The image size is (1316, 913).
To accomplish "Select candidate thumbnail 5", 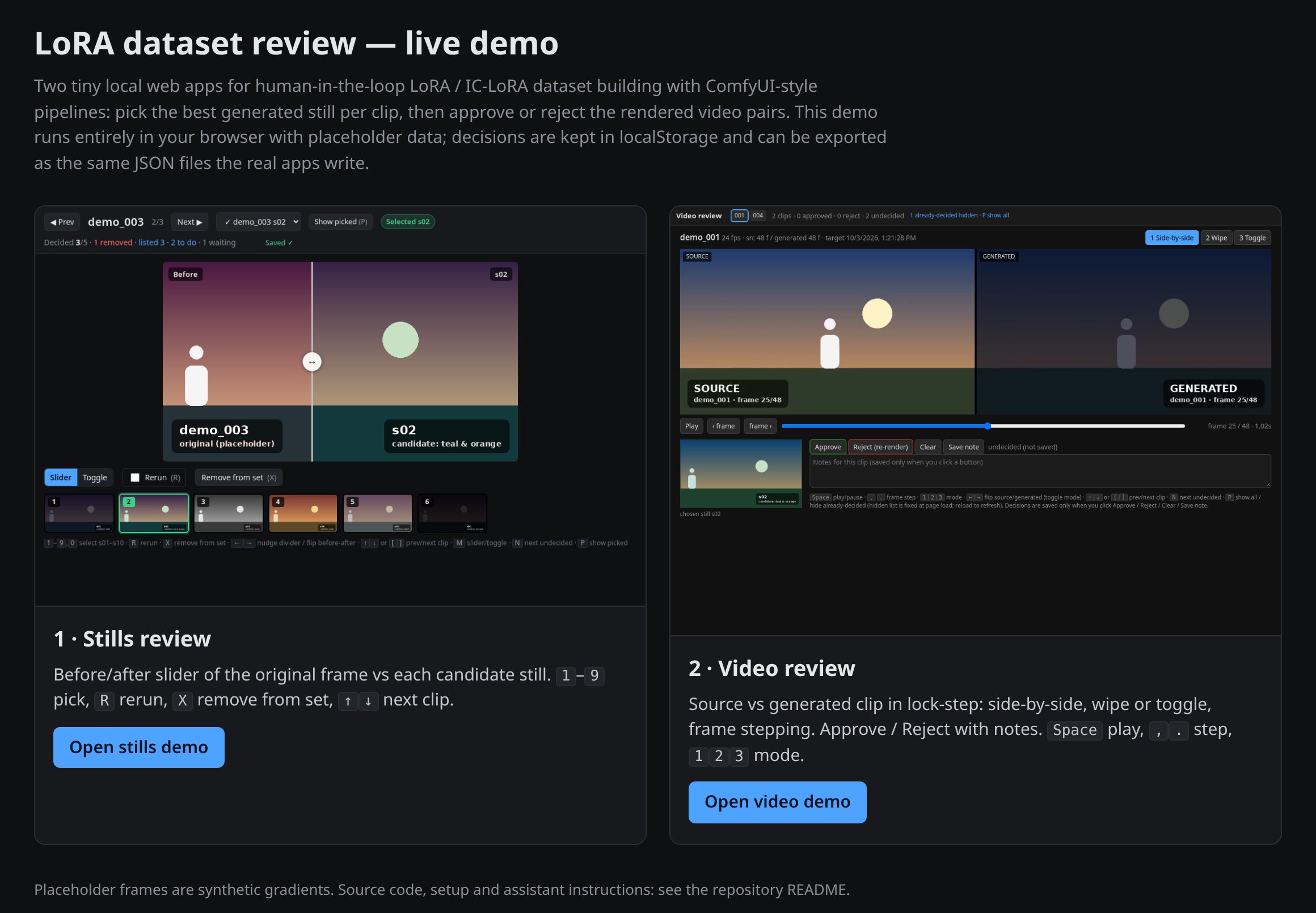I will (x=378, y=513).
